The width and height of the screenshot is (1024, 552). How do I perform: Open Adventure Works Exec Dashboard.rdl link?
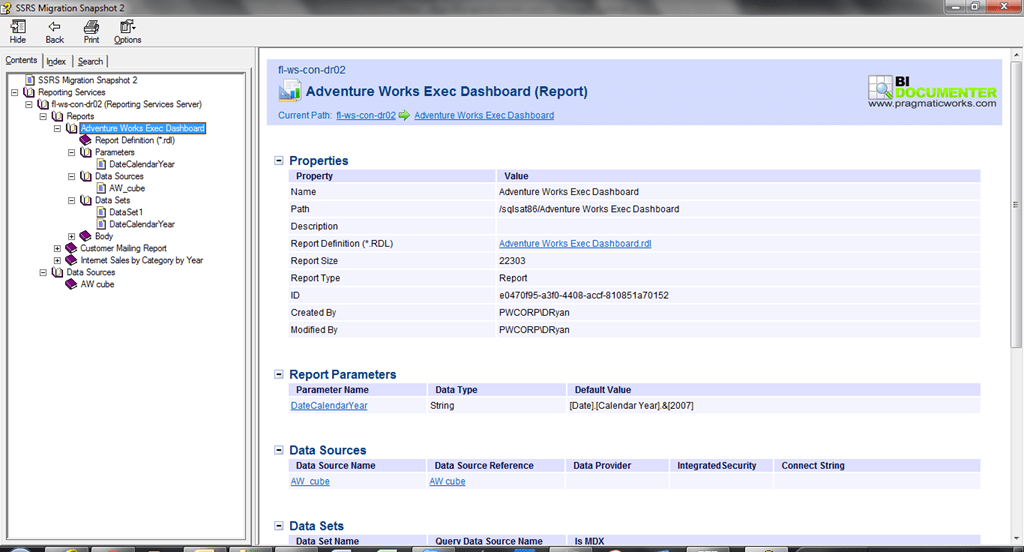click(575, 244)
